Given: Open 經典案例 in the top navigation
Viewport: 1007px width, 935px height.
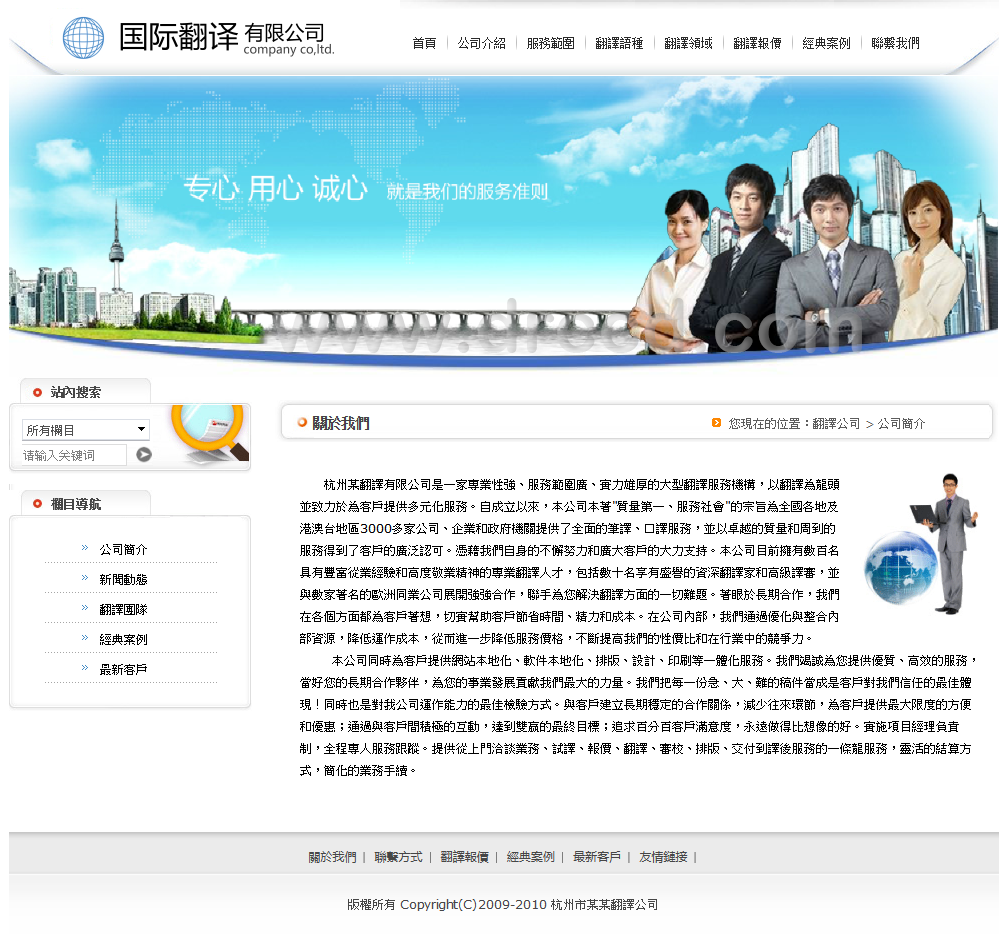Looking at the screenshot, I should [827, 43].
